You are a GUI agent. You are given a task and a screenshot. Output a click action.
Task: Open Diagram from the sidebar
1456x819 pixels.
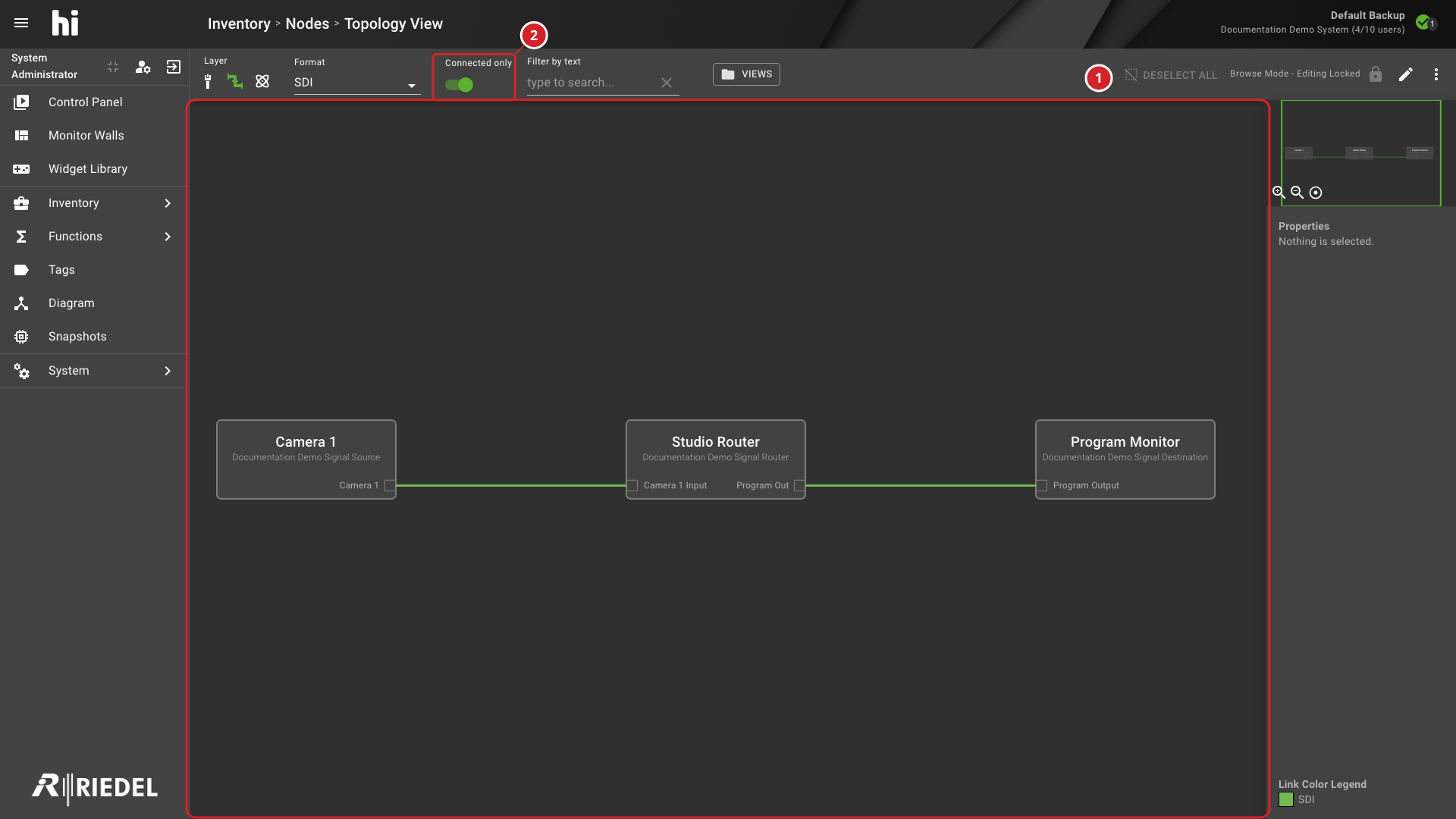(x=93, y=303)
